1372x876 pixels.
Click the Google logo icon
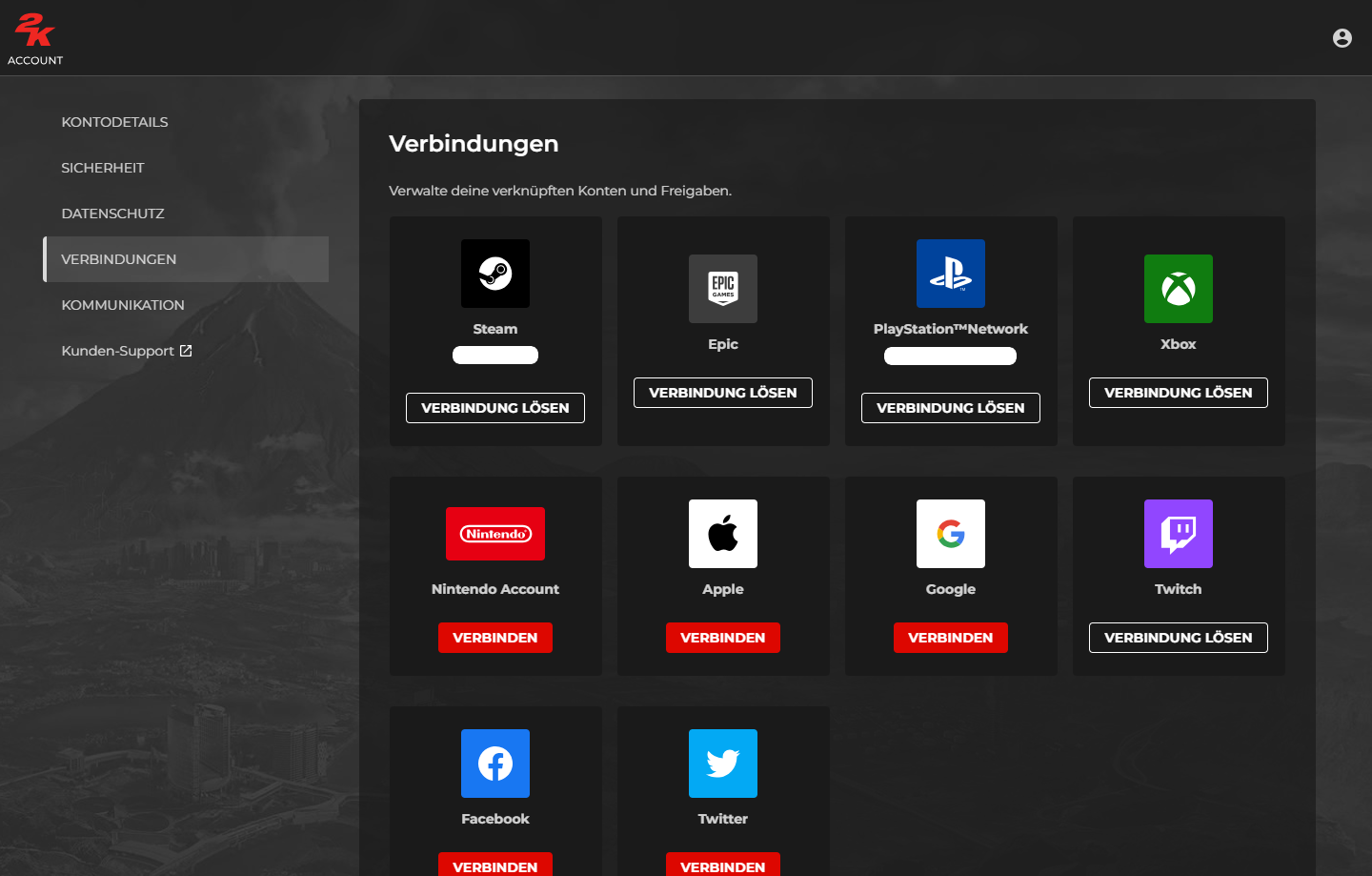951,534
